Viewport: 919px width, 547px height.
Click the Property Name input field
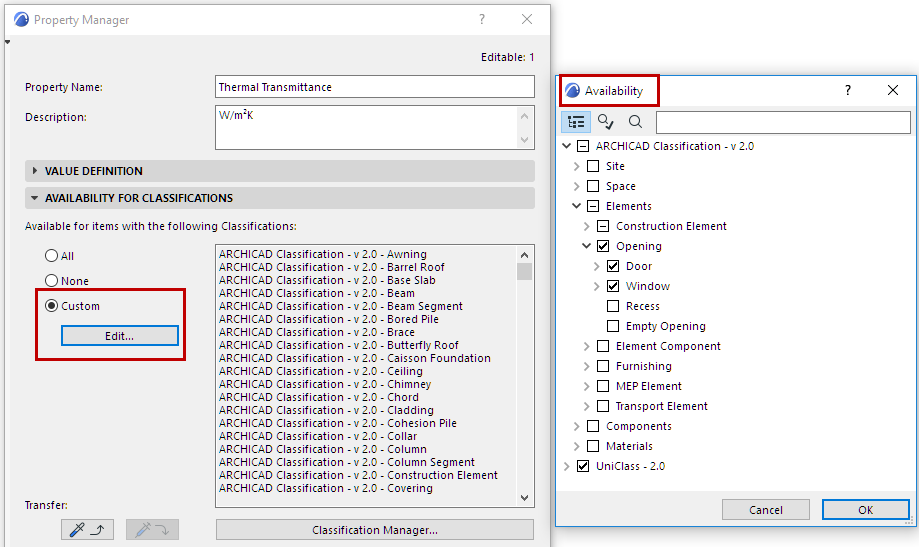point(375,87)
